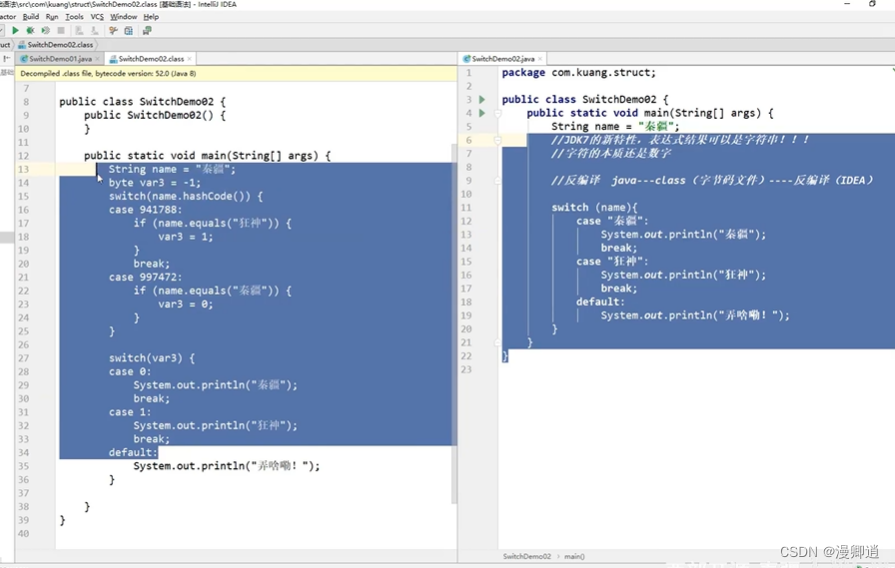The width and height of the screenshot is (895, 568).
Task: Click the SwitchDemo02.class navigation bar breadcrumb
Action: tap(56, 45)
